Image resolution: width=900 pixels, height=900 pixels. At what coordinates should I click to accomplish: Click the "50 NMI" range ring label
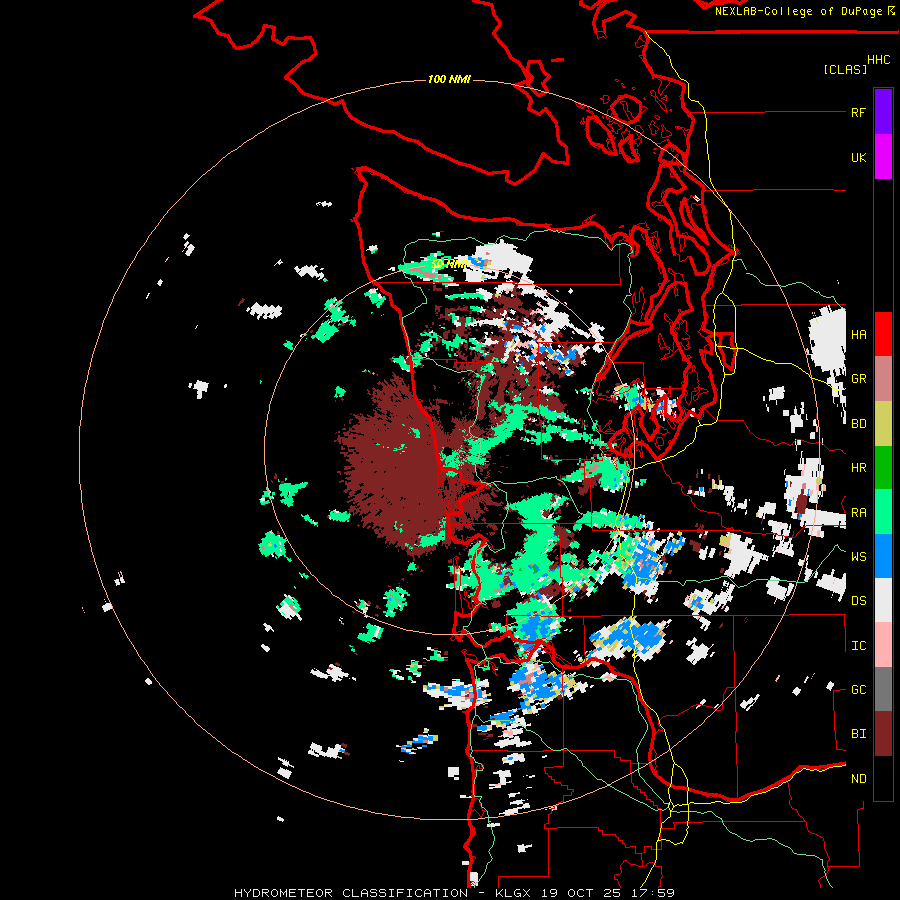coord(449,264)
